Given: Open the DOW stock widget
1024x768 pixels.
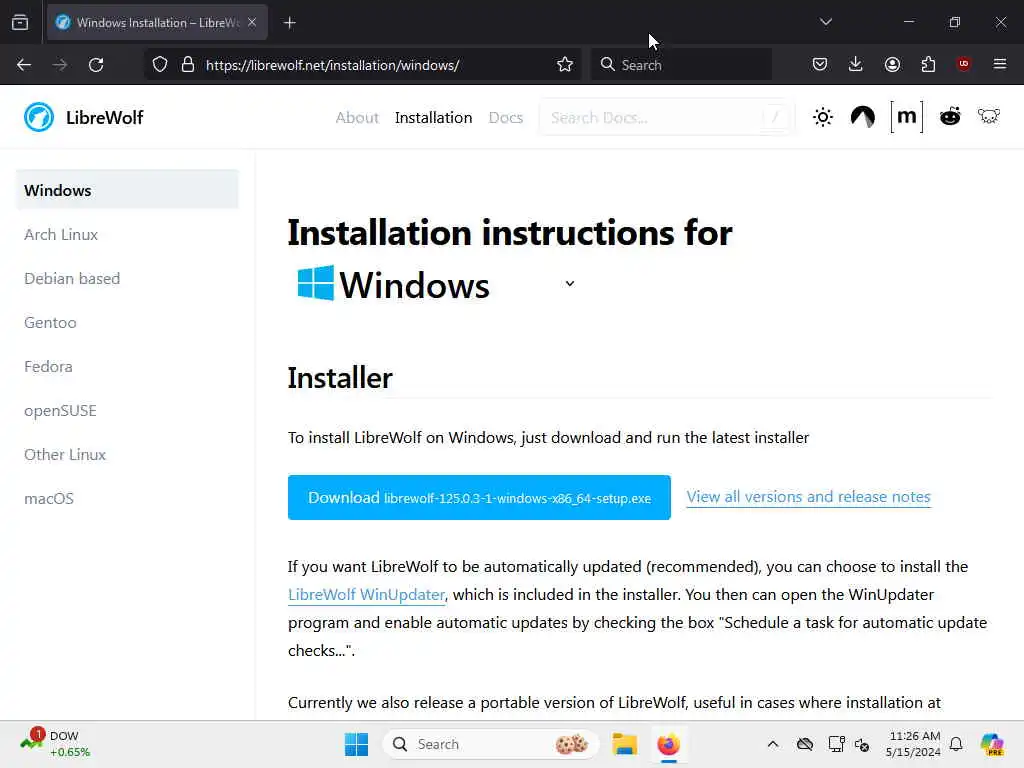Looking at the screenshot, I should pos(55,744).
